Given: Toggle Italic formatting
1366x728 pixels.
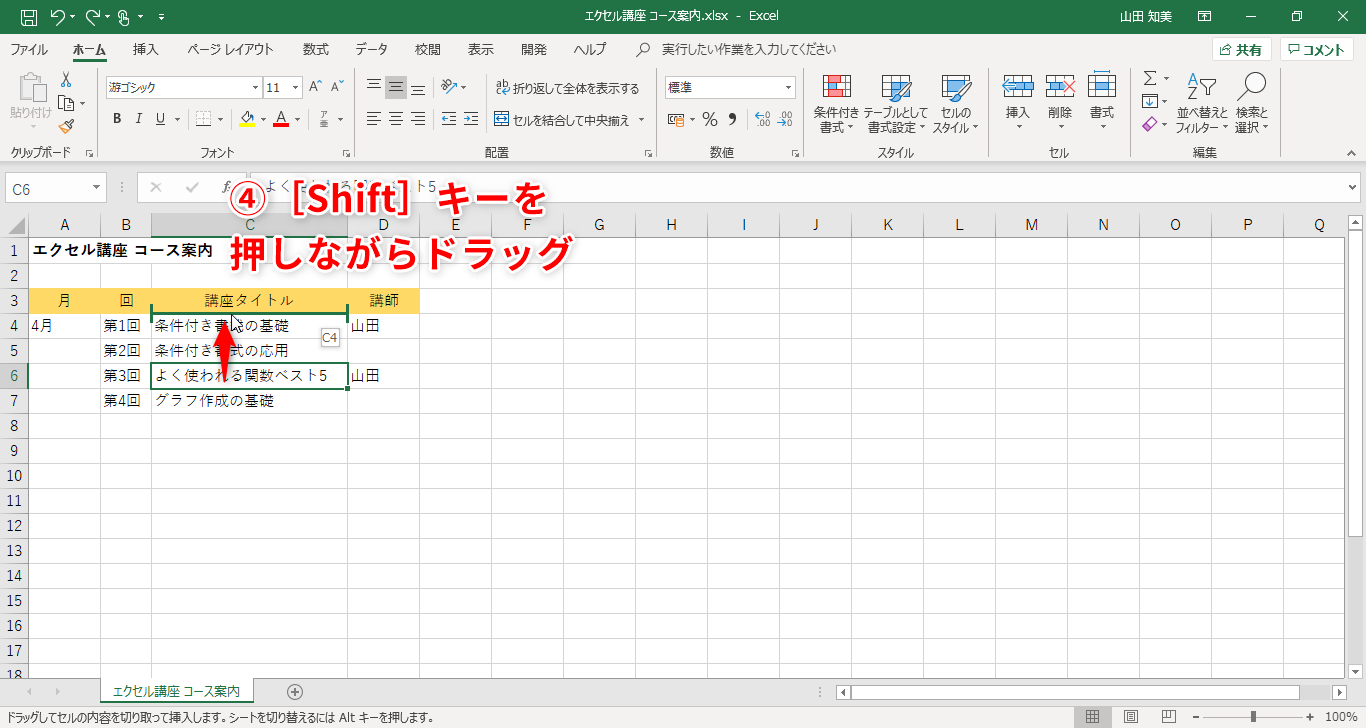Looking at the screenshot, I should (139, 119).
